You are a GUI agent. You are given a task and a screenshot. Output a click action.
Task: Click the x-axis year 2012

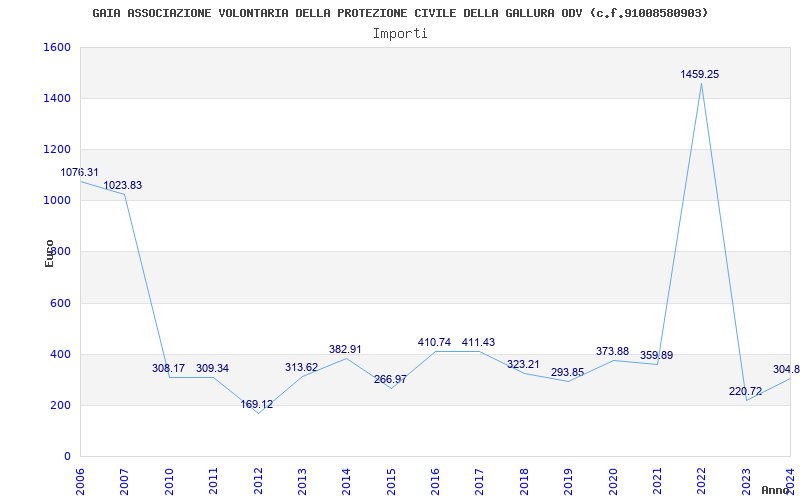[258, 481]
